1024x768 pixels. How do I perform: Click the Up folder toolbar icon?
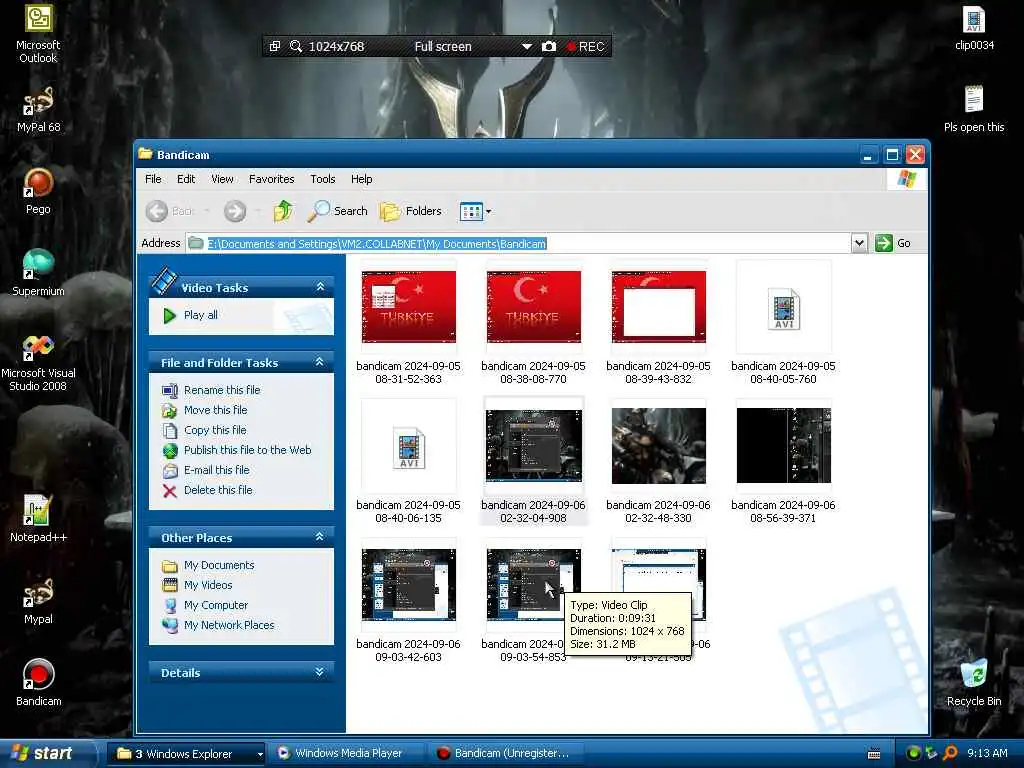pyautogui.click(x=283, y=211)
